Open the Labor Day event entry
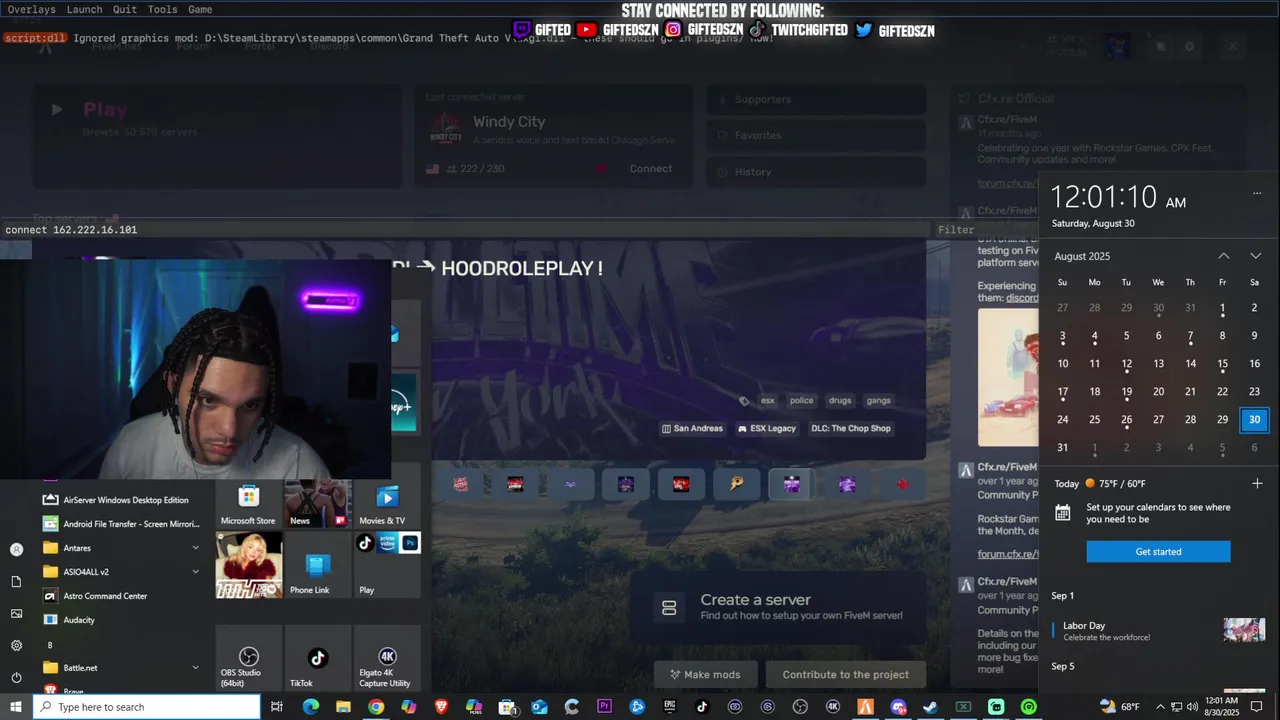The height and width of the screenshot is (720, 1280). click(x=1158, y=631)
